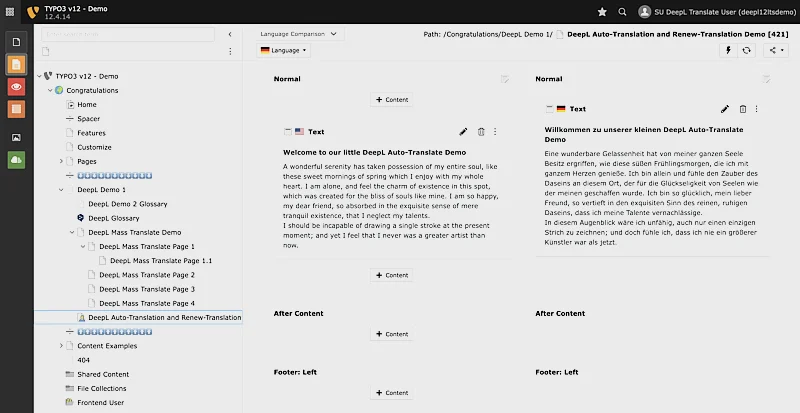The width and height of the screenshot is (800, 413).
Task: Select the Page module icon in sidebar
Action: click(x=16, y=42)
